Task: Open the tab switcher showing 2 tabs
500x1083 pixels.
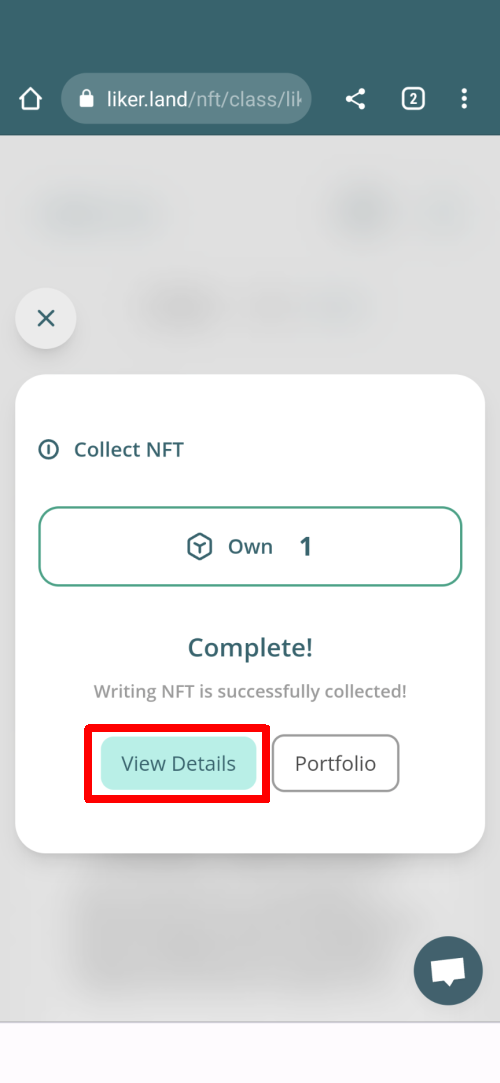Action: 413,99
